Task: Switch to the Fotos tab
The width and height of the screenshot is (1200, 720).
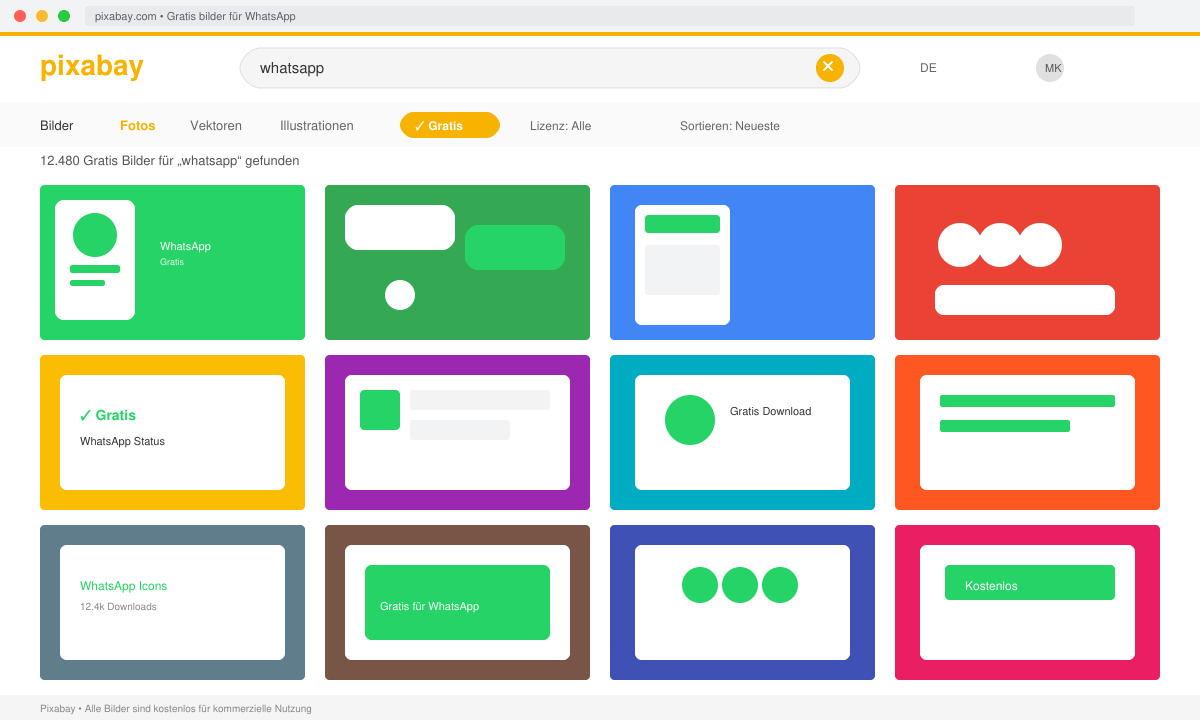Action: (138, 126)
